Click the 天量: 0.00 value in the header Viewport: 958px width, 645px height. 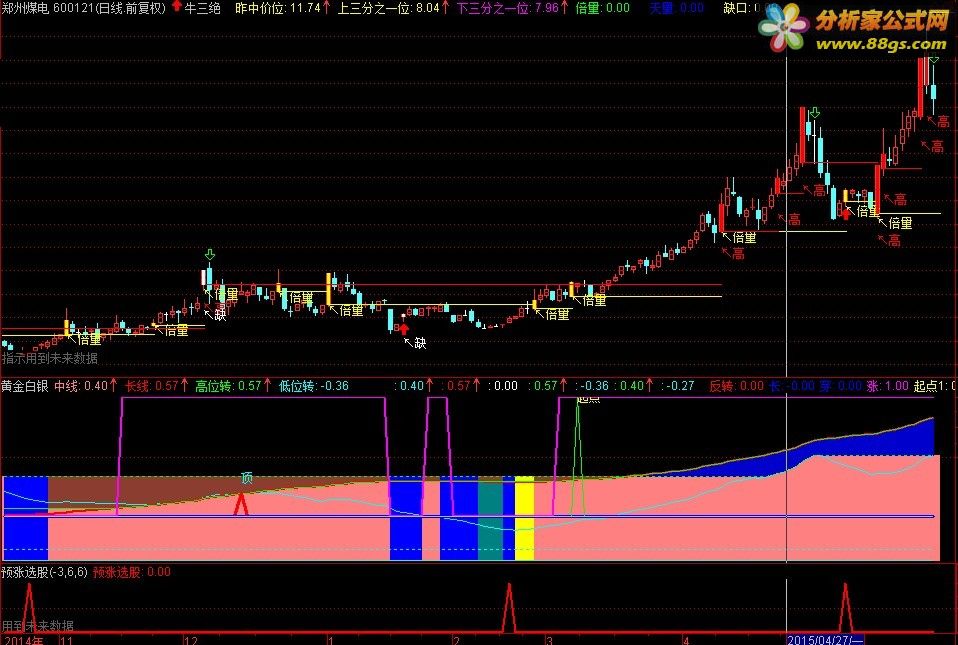click(x=676, y=7)
